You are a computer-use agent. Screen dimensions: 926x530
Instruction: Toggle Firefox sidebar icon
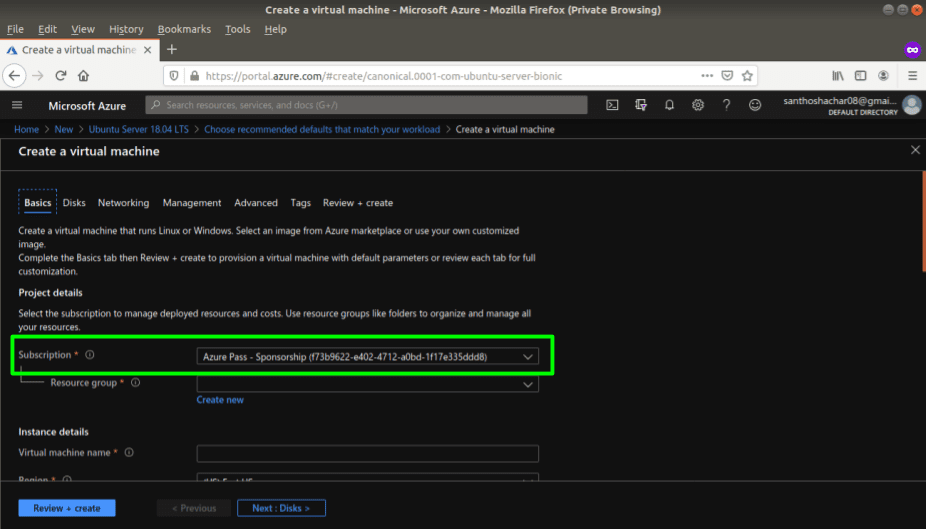tap(860, 76)
